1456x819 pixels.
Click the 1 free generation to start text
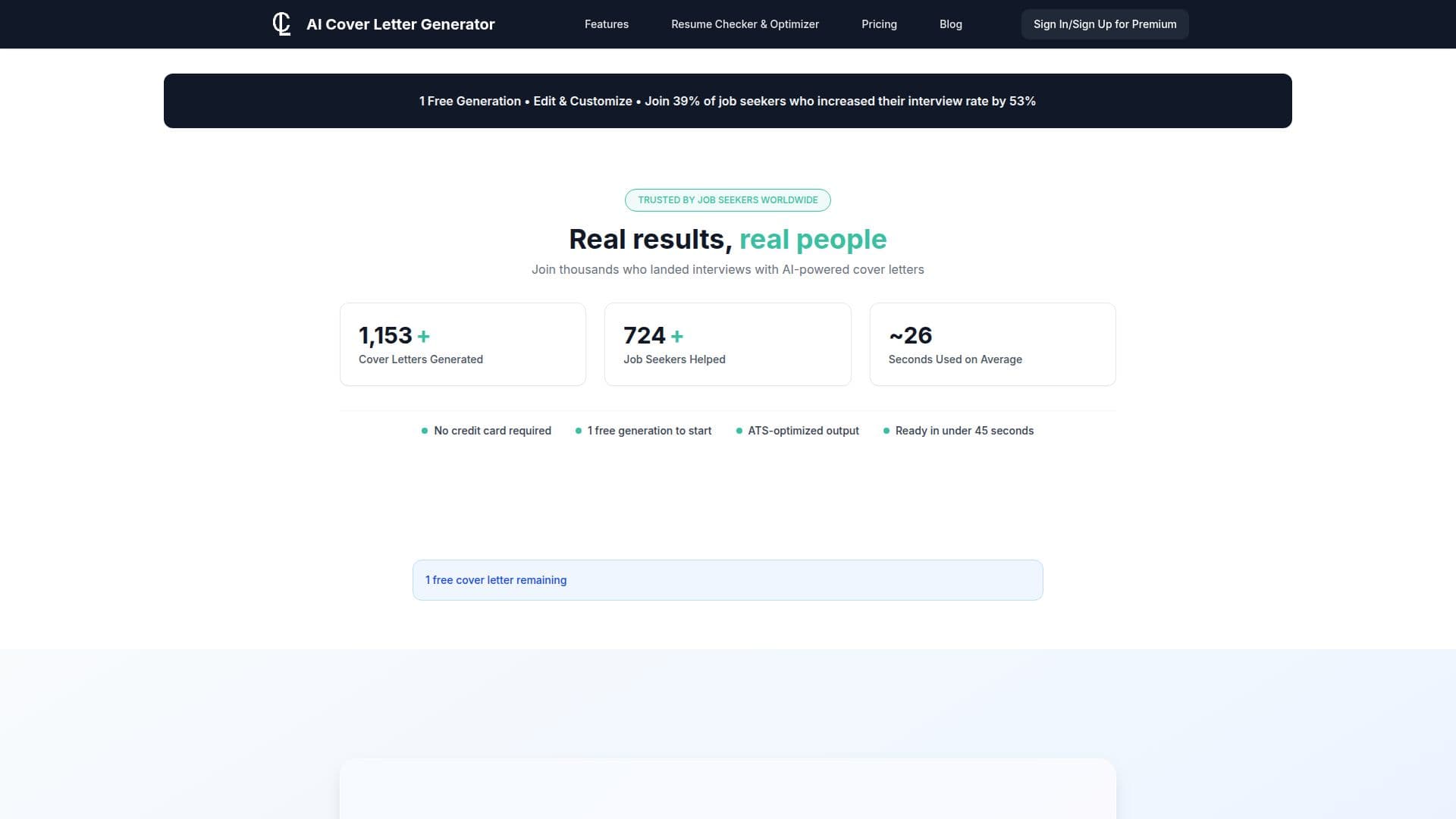(x=649, y=431)
